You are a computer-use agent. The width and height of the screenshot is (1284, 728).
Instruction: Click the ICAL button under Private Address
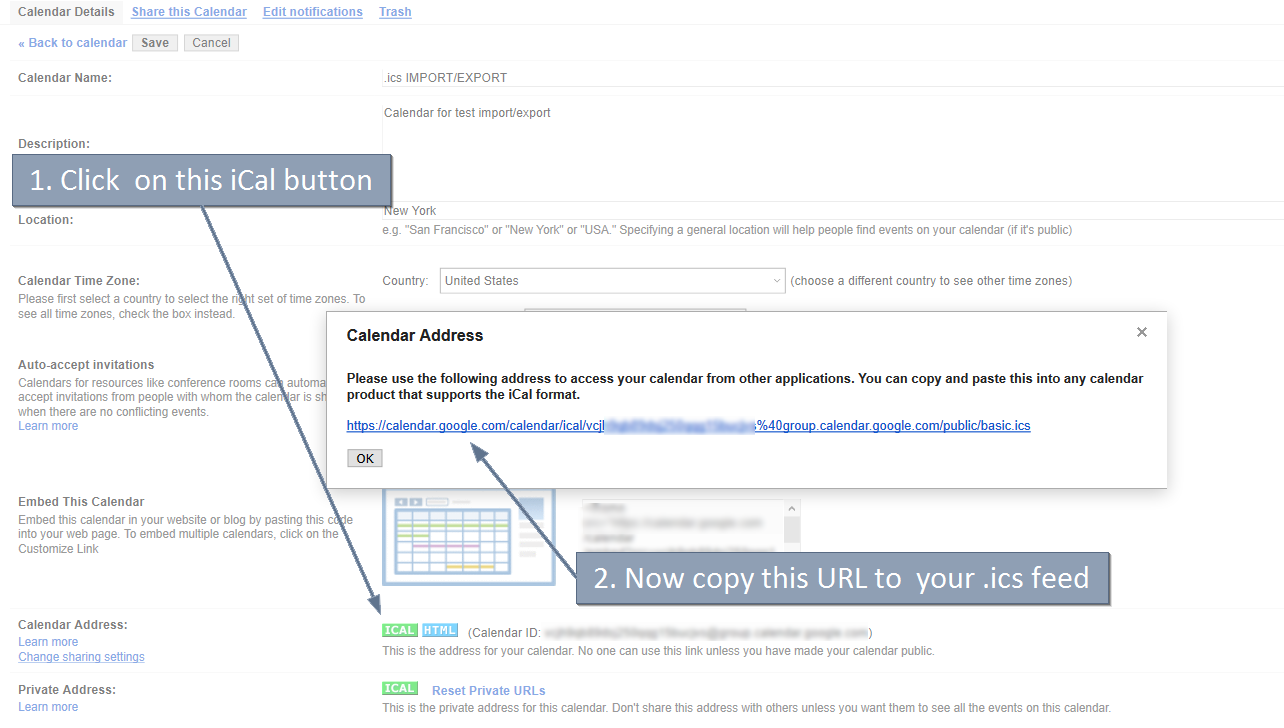point(399,689)
